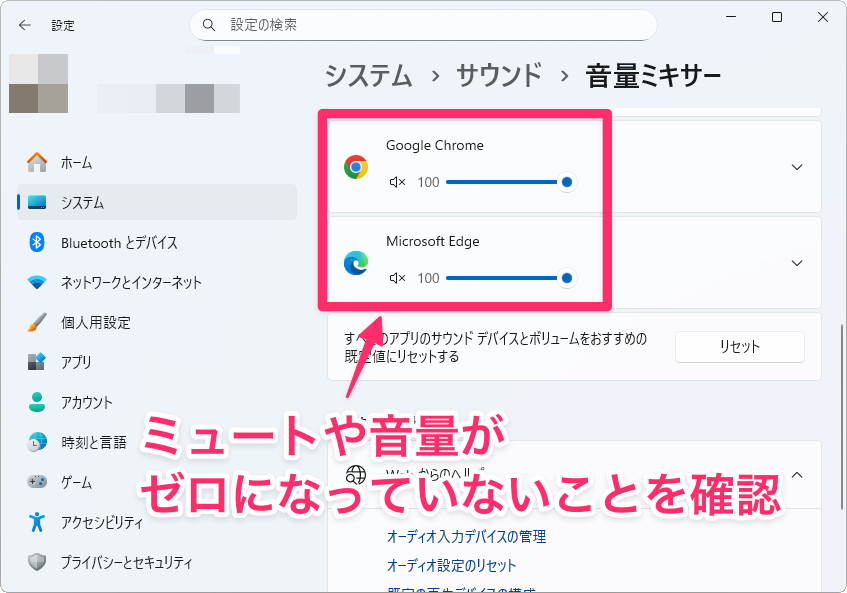Open ネットワークとインターネット settings
The height and width of the screenshot is (593, 847).
pos(130,283)
